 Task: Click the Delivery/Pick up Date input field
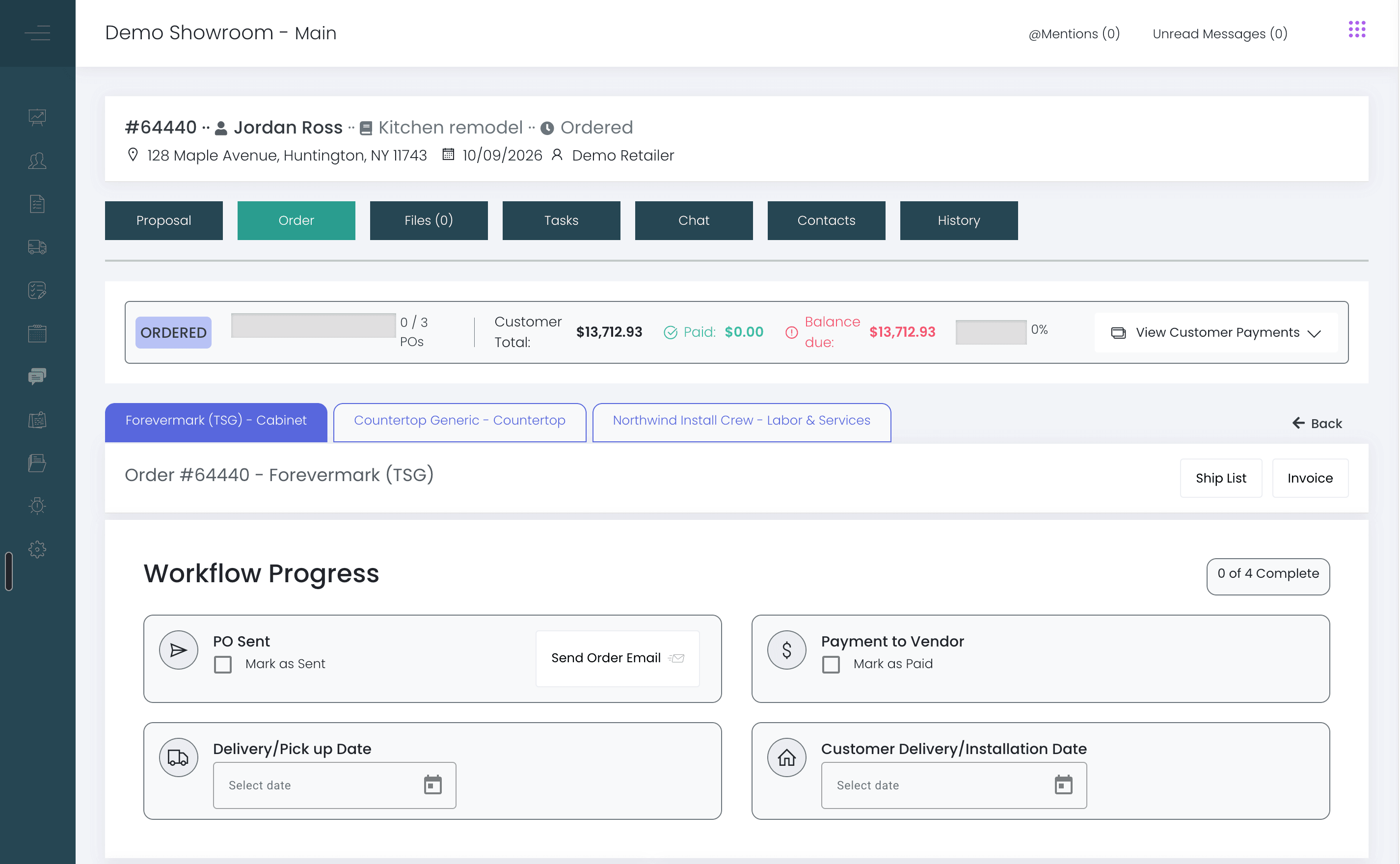[334, 785]
